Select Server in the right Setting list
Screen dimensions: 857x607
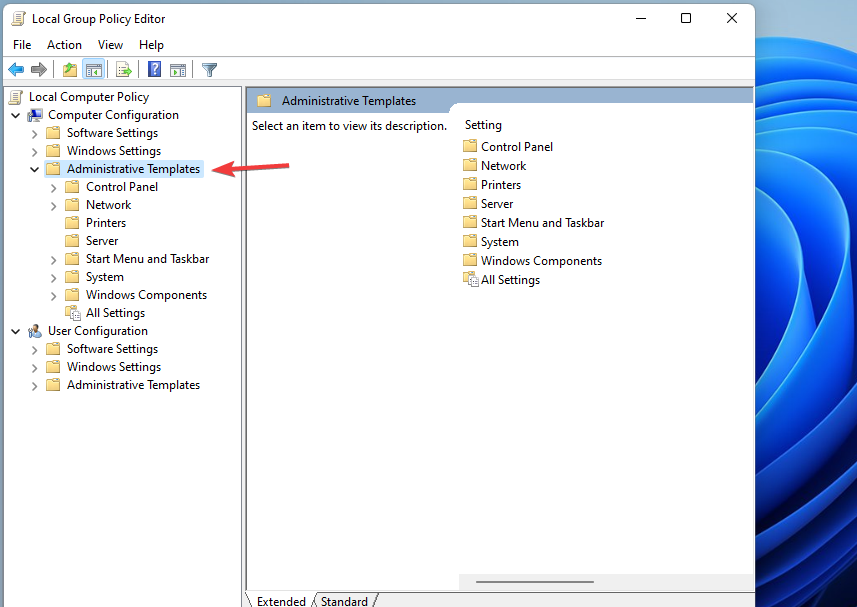tap(497, 204)
